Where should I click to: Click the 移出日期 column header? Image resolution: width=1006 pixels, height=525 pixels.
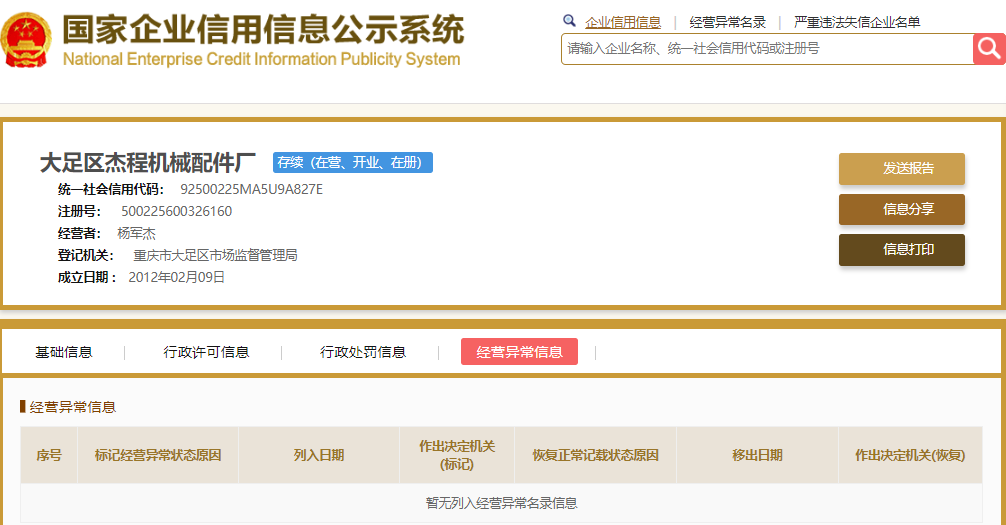(757, 455)
